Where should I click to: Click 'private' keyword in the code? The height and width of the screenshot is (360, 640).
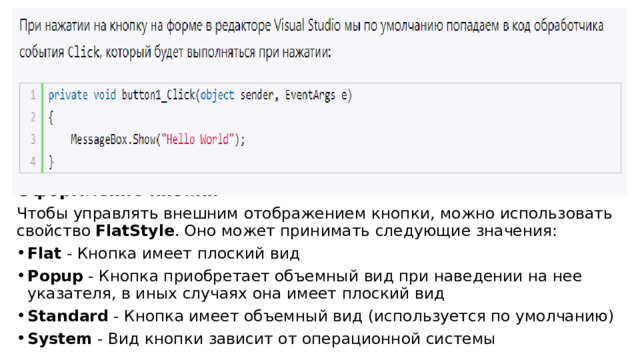[x=68, y=96]
